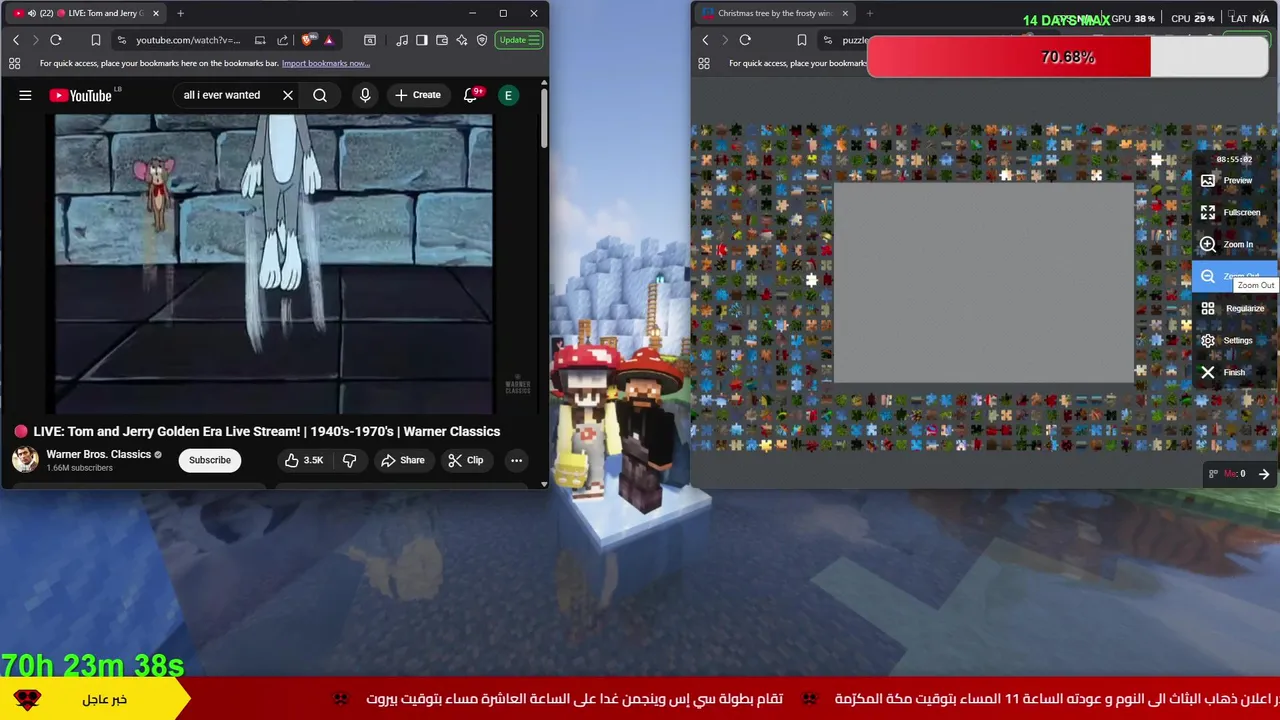Open site settings icon beside youtube.com address
The image size is (1280, 720).
[122, 40]
